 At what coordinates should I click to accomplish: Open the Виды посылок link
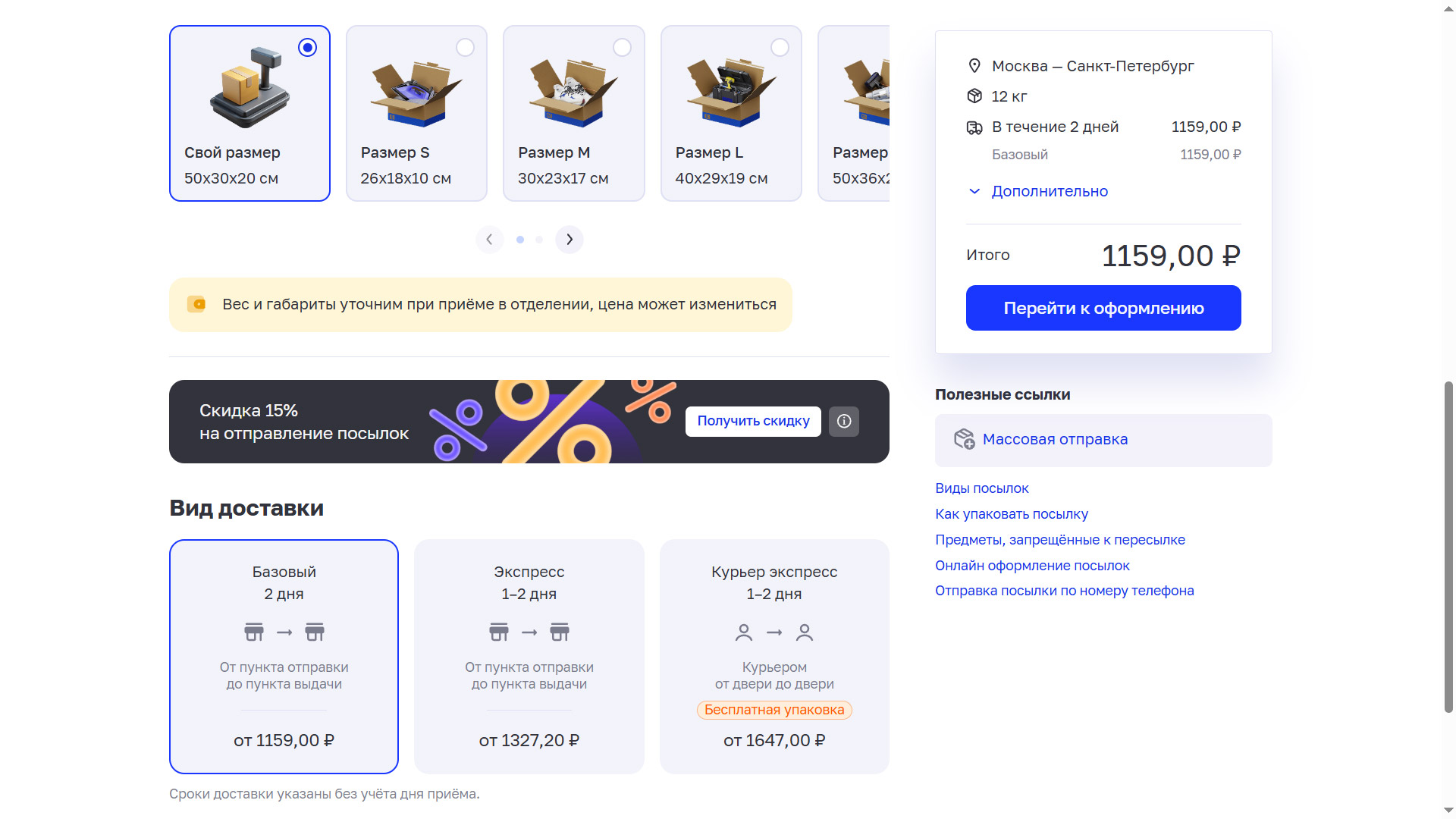pos(981,488)
